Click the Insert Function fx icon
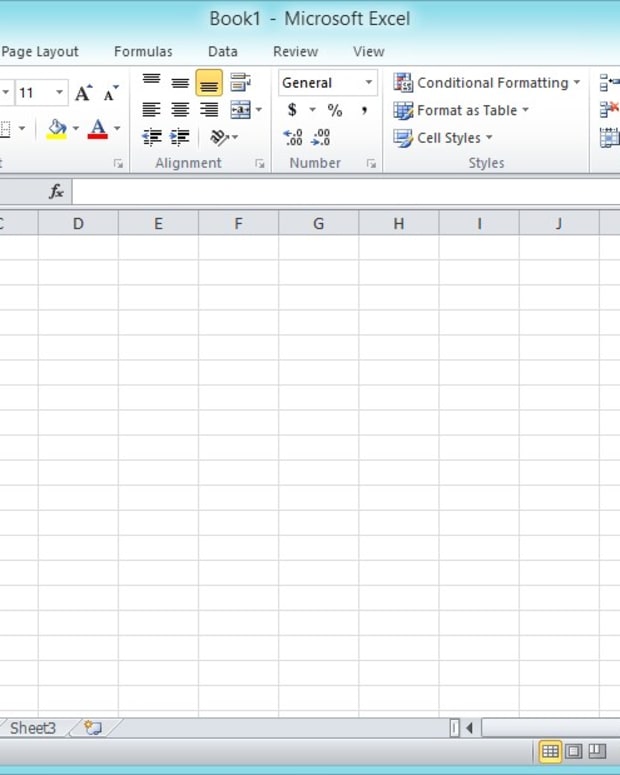 coord(57,191)
